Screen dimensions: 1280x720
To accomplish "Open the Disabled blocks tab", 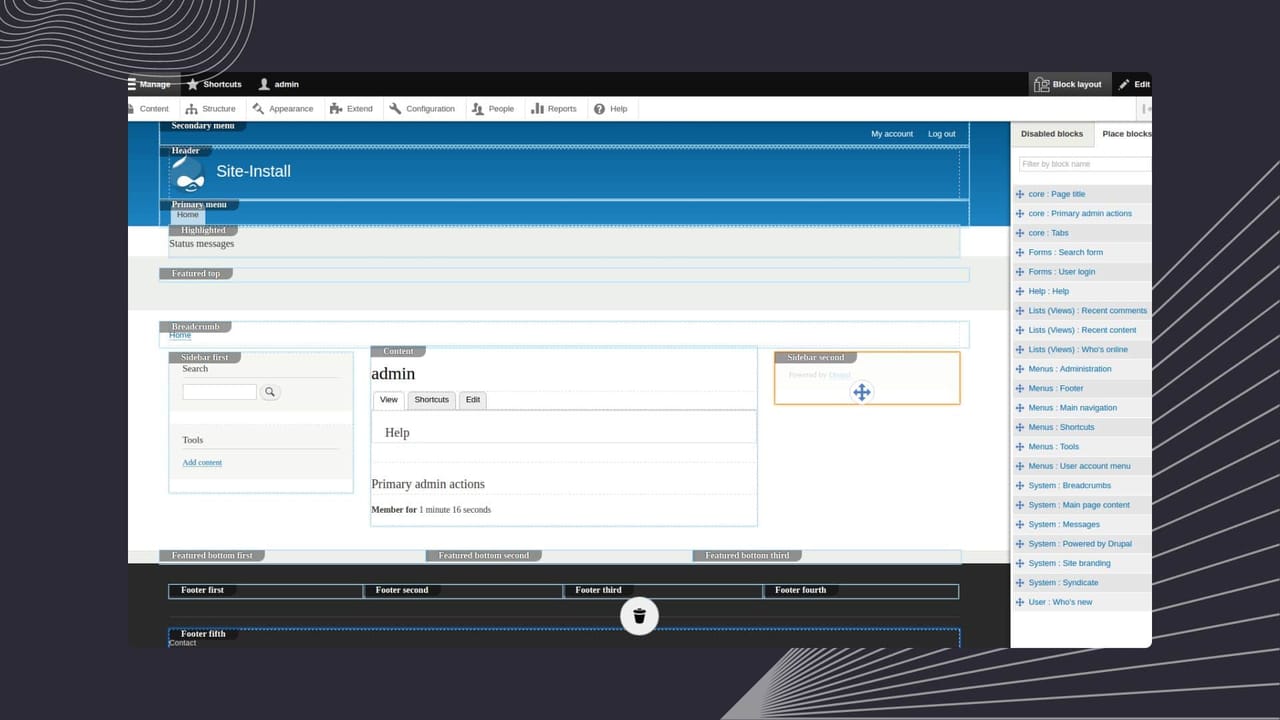I will pyautogui.click(x=1051, y=133).
